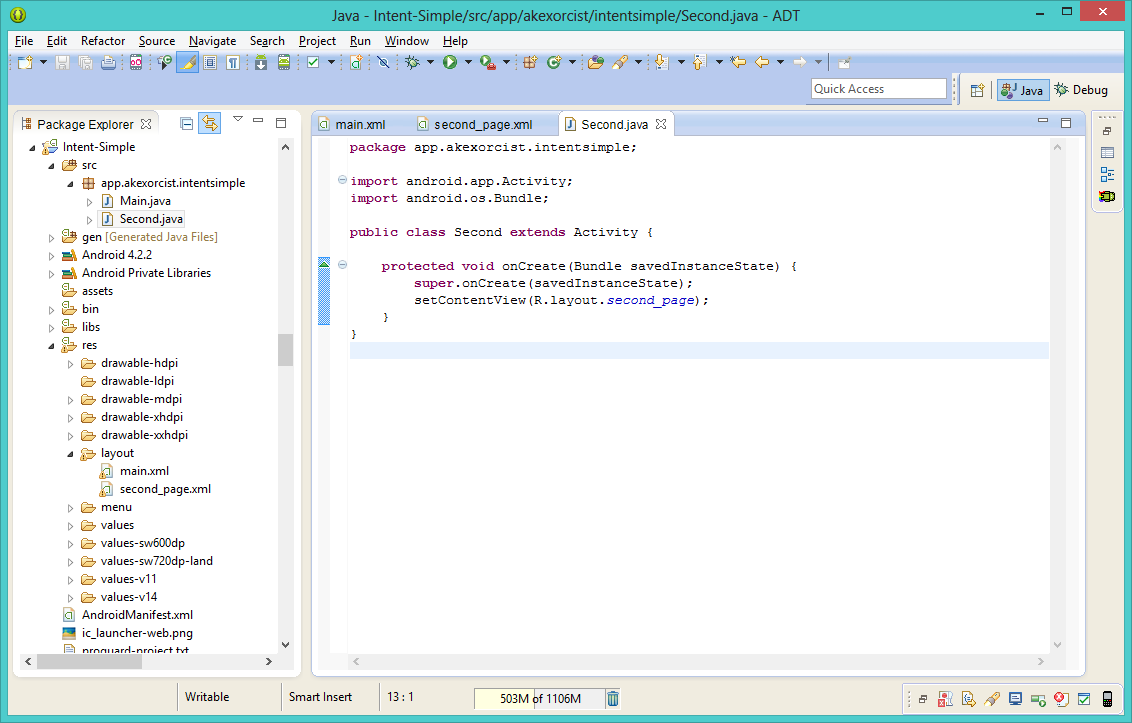Click the blue monitor Console icon in status bar

pos(1015,698)
